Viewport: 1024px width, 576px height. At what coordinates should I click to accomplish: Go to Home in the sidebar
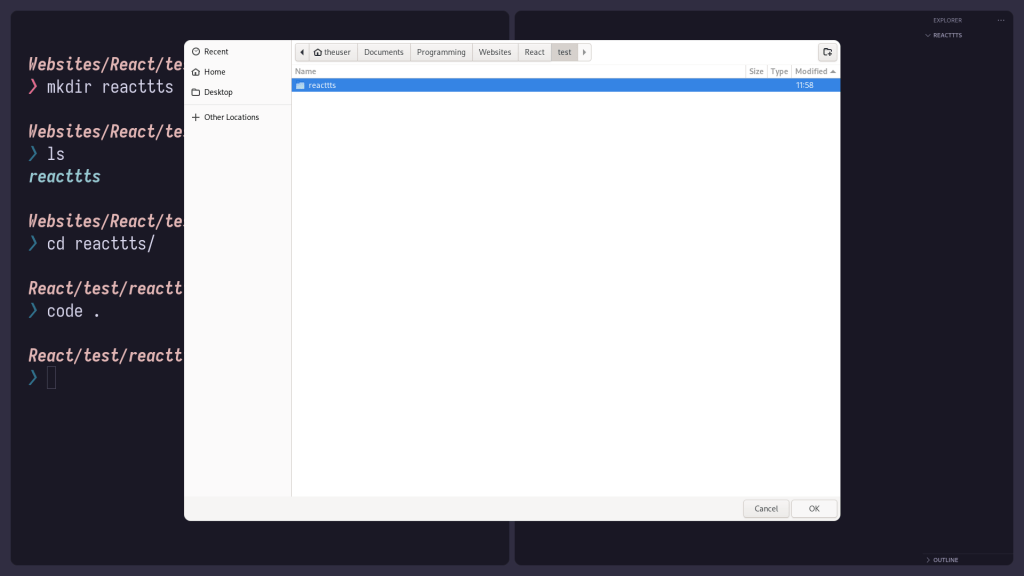click(214, 72)
